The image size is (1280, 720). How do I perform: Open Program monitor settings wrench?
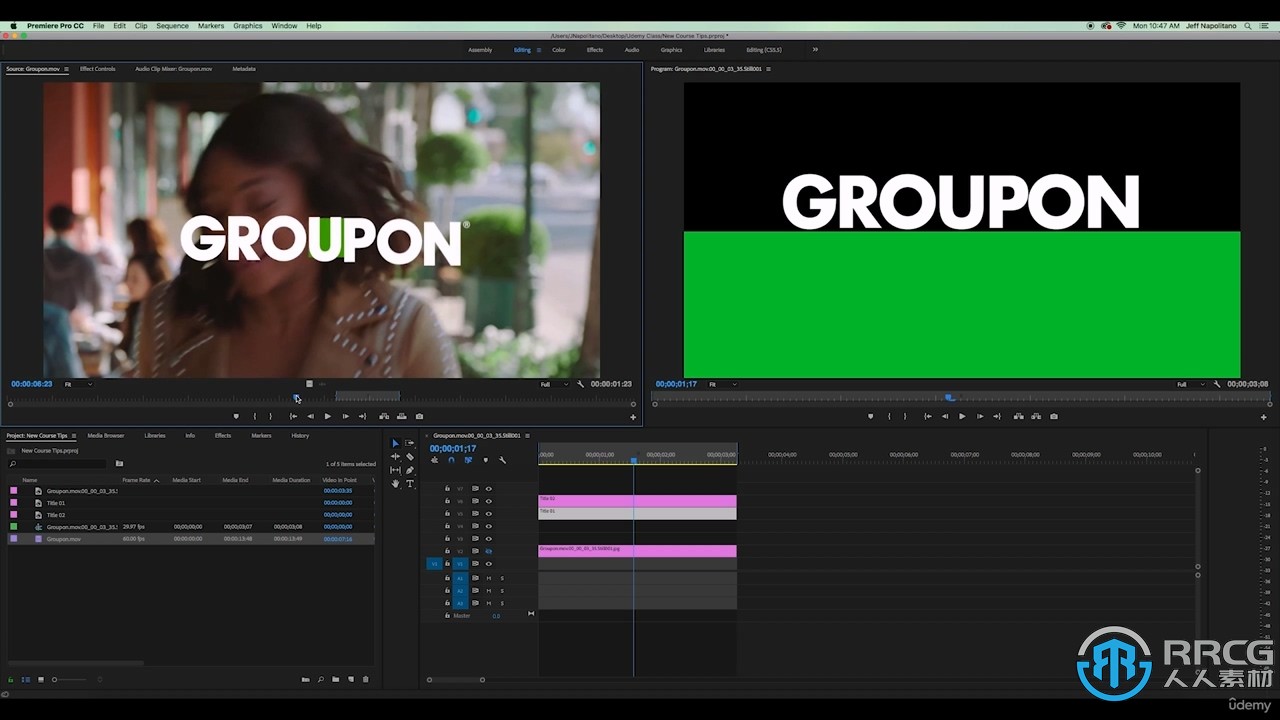click(x=1217, y=384)
